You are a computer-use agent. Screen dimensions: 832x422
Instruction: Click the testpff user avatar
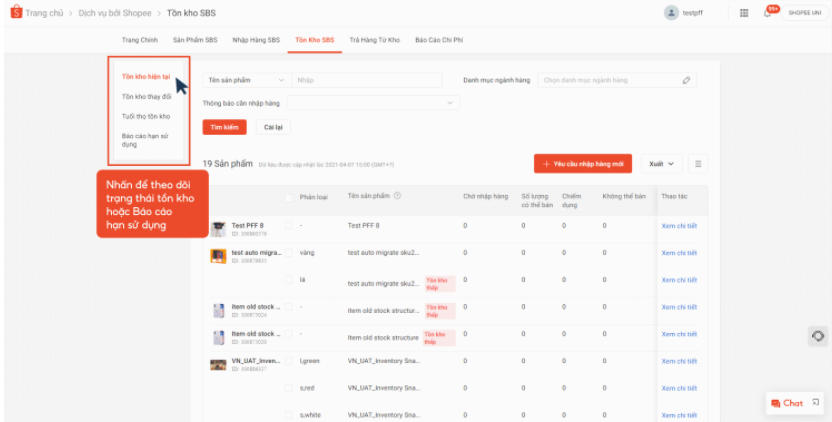click(x=671, y=12)
